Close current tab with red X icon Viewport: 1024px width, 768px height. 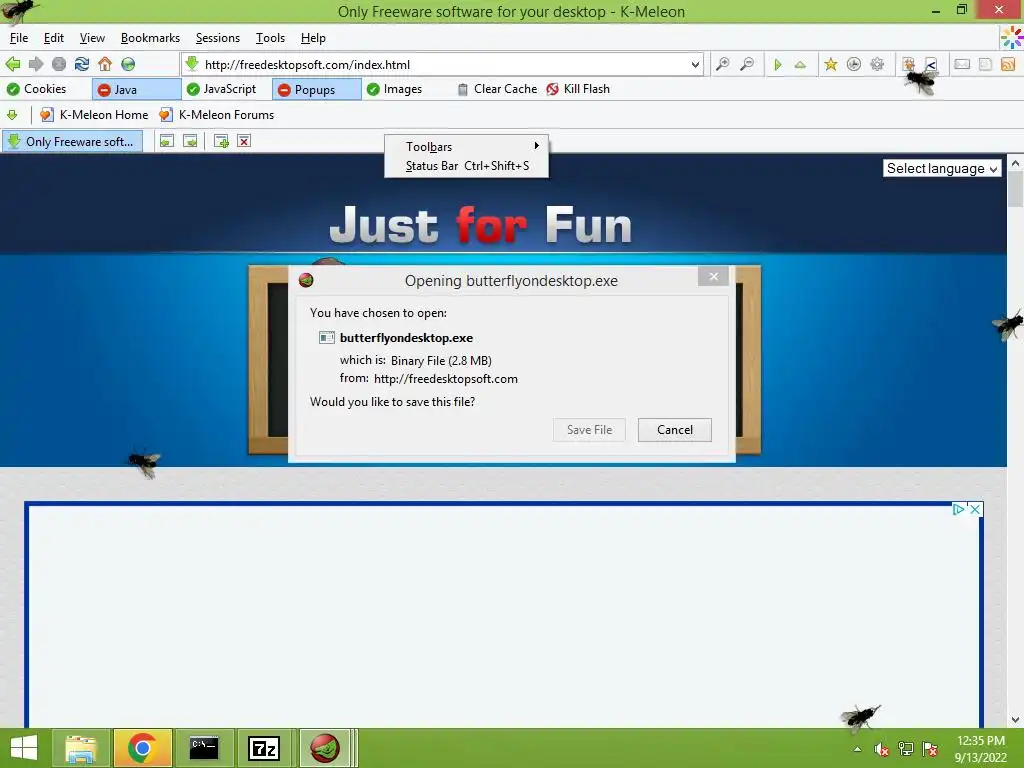click(x=244, y=141)
